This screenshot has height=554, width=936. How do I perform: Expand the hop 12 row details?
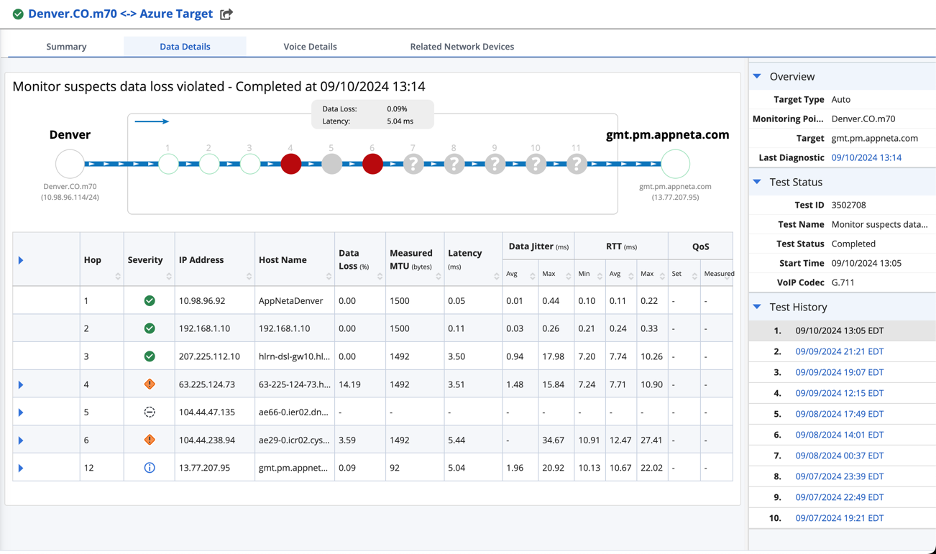tap(21, 467)
